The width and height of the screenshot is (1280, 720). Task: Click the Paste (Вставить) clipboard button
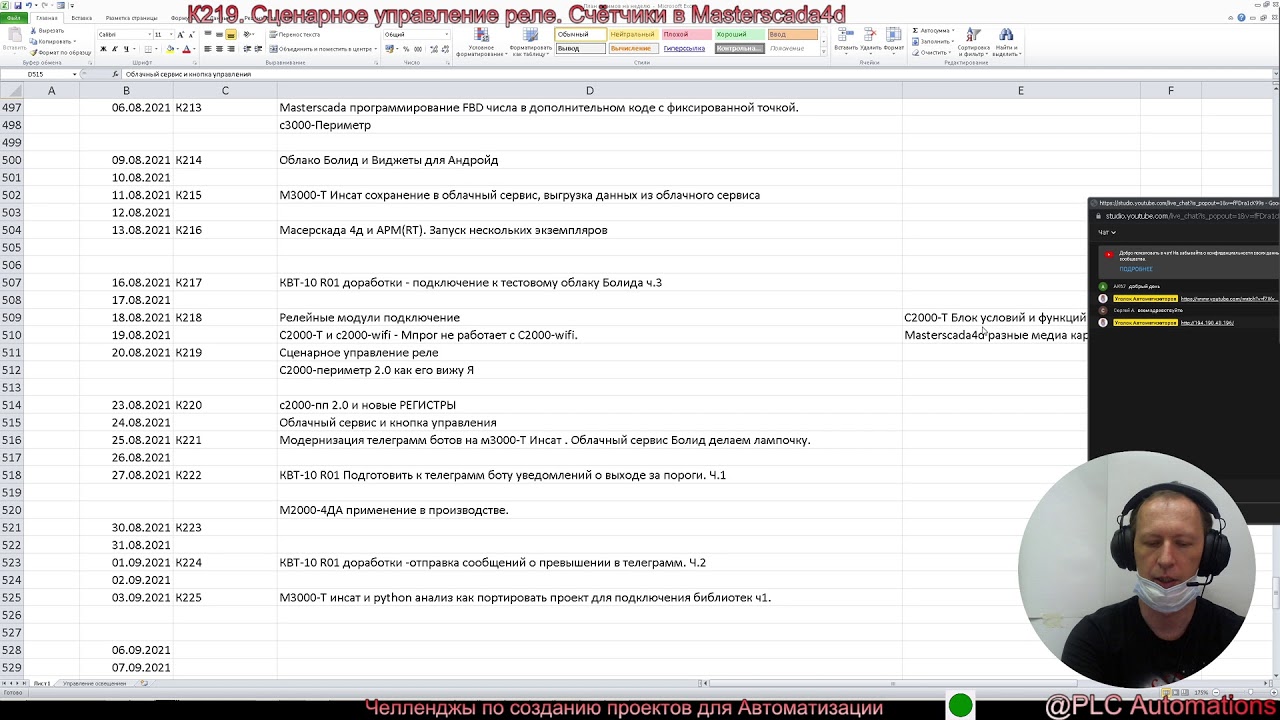coord(14,40)
